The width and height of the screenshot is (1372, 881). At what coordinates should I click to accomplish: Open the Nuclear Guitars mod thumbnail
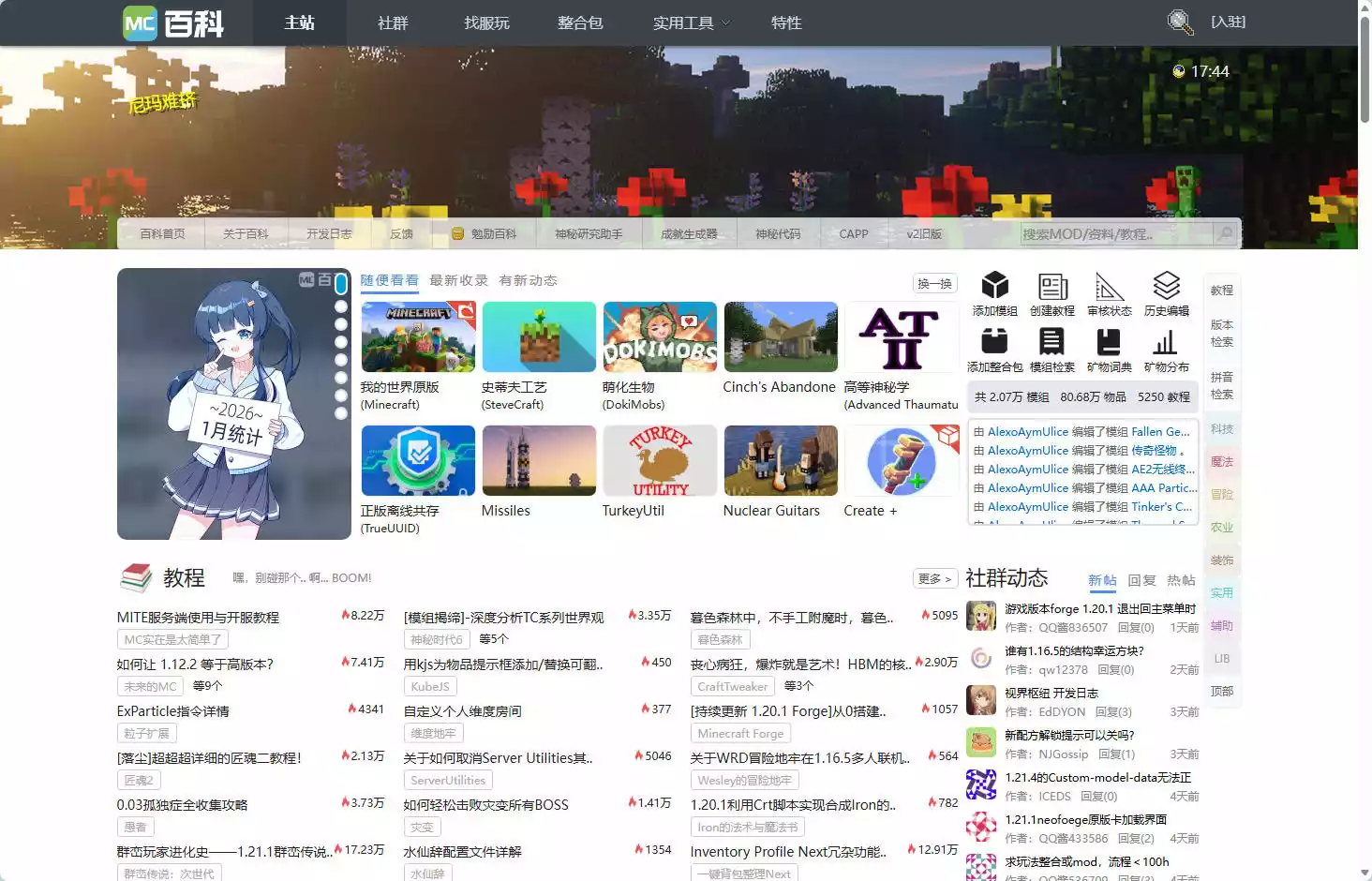coord(781,460)
